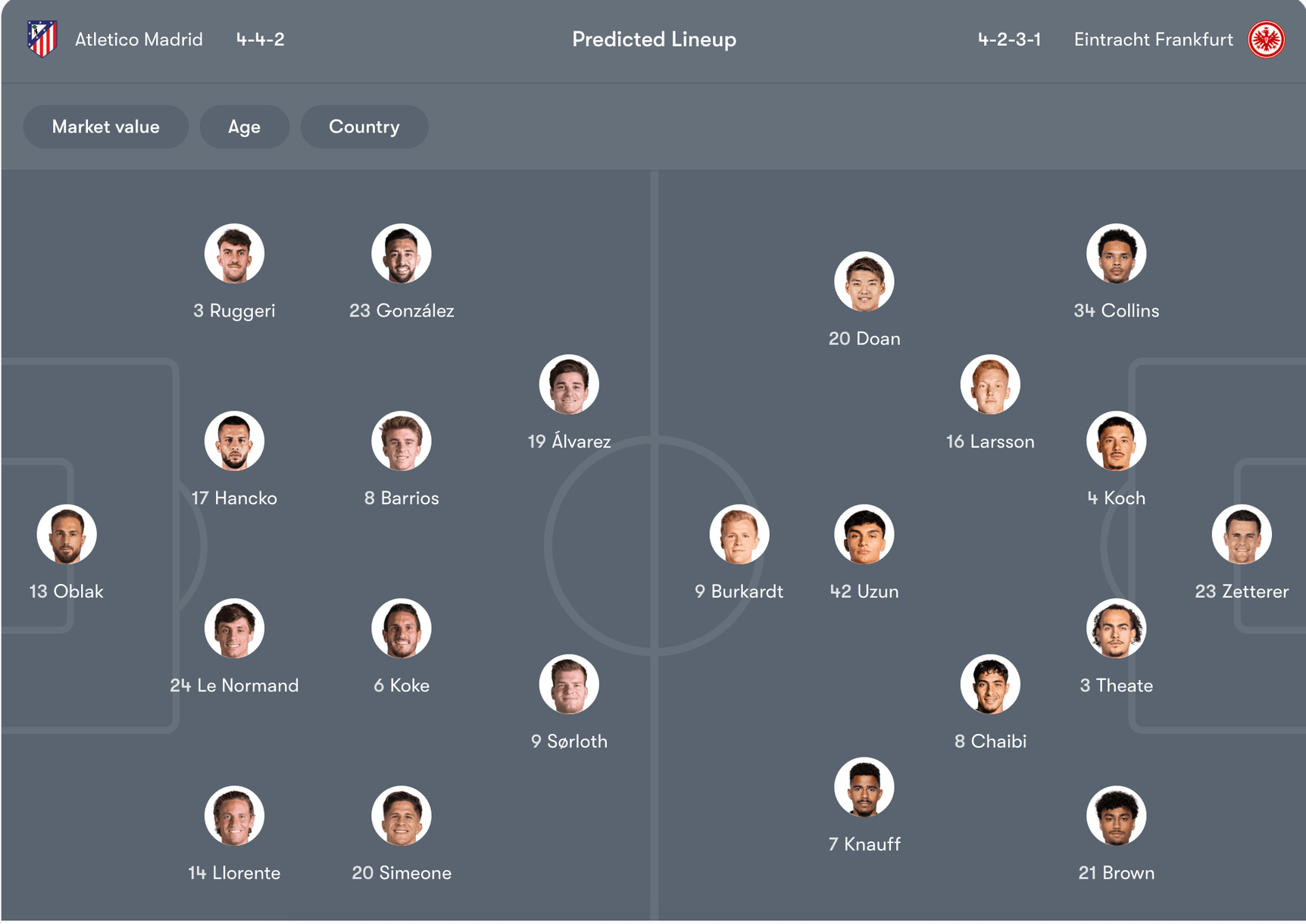Screen dimensions: 1306x924
Task: Click the "20 Simeone" name label
Action: pos(401,872)
